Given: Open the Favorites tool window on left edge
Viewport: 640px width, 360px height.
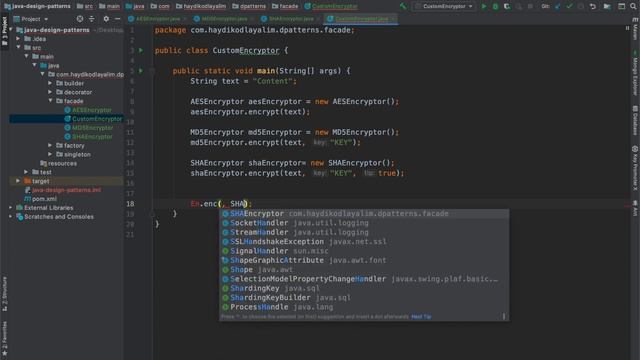Looking at the screenshot, I should click(x=4, y=338).
